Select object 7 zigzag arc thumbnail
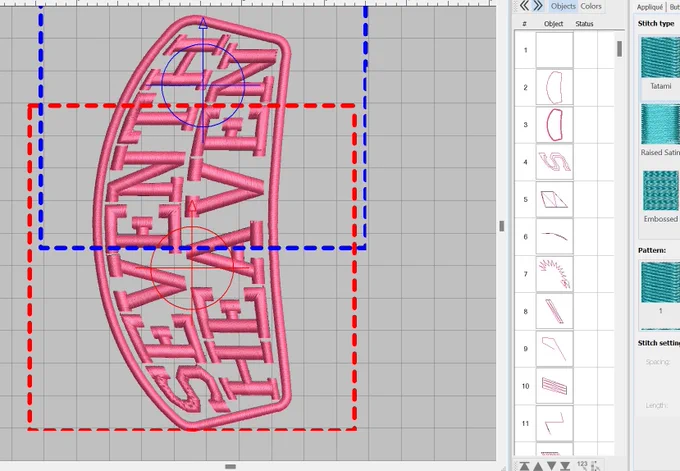Viewport: 680px width, 471px height. point(554,274)
